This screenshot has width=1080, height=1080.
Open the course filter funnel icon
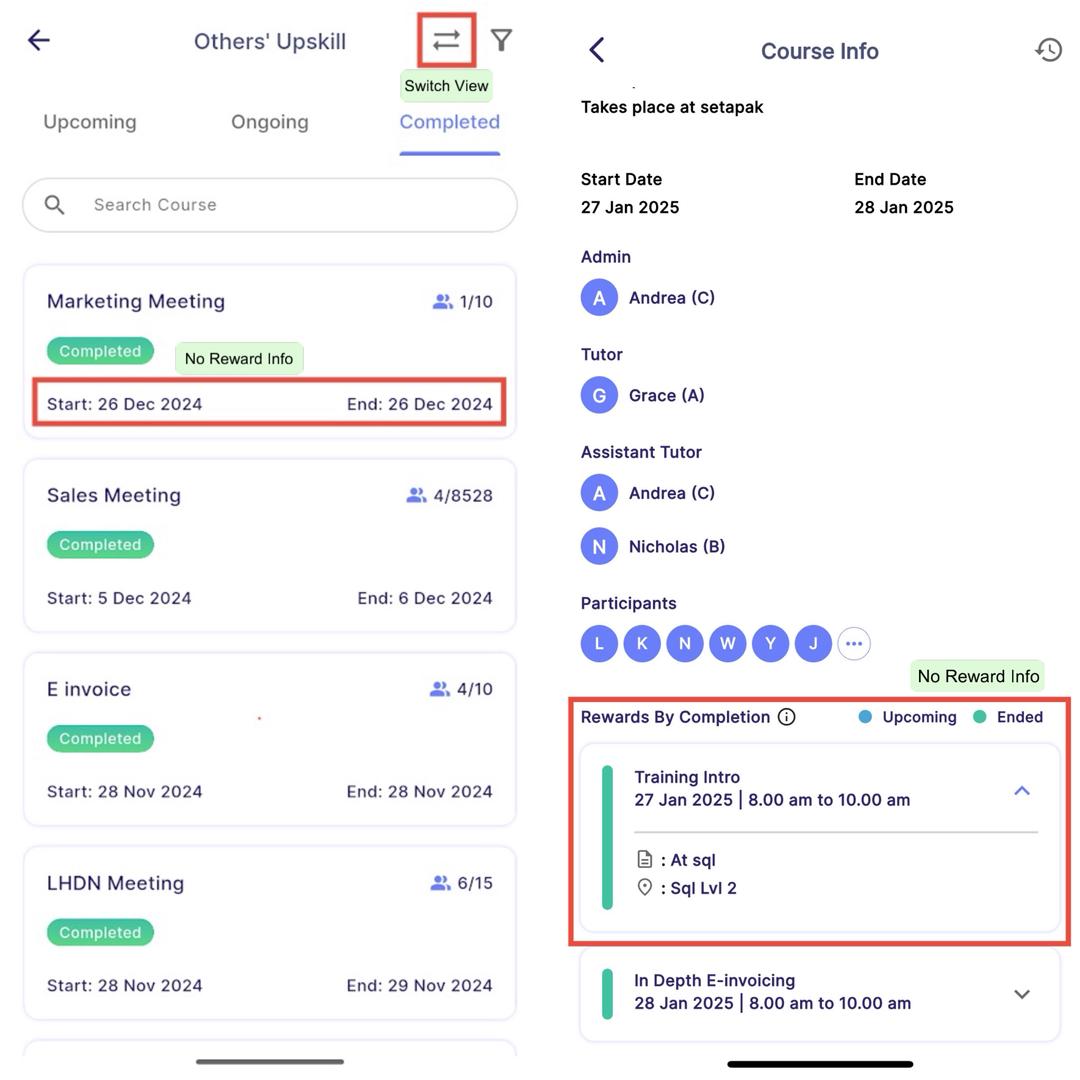click(x=501, y=40)
